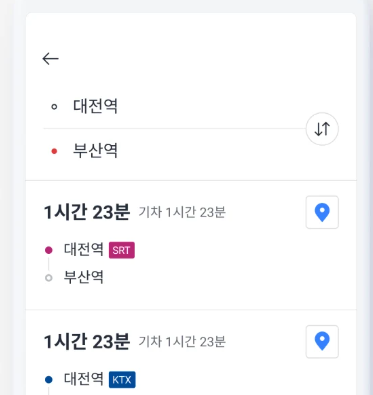Show SRT route on map
The height and width of the screenshot is (395, 373).
(322, 212)
